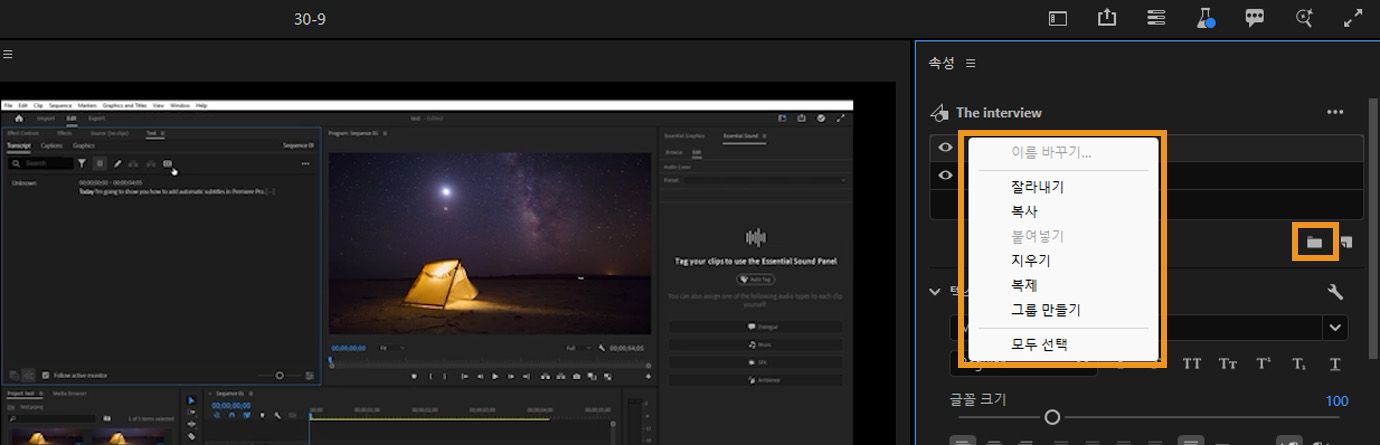The width and height of the screenshot is (1380, 445).
Task: Click the folder create-group icon
Action: click(1314, 242)
